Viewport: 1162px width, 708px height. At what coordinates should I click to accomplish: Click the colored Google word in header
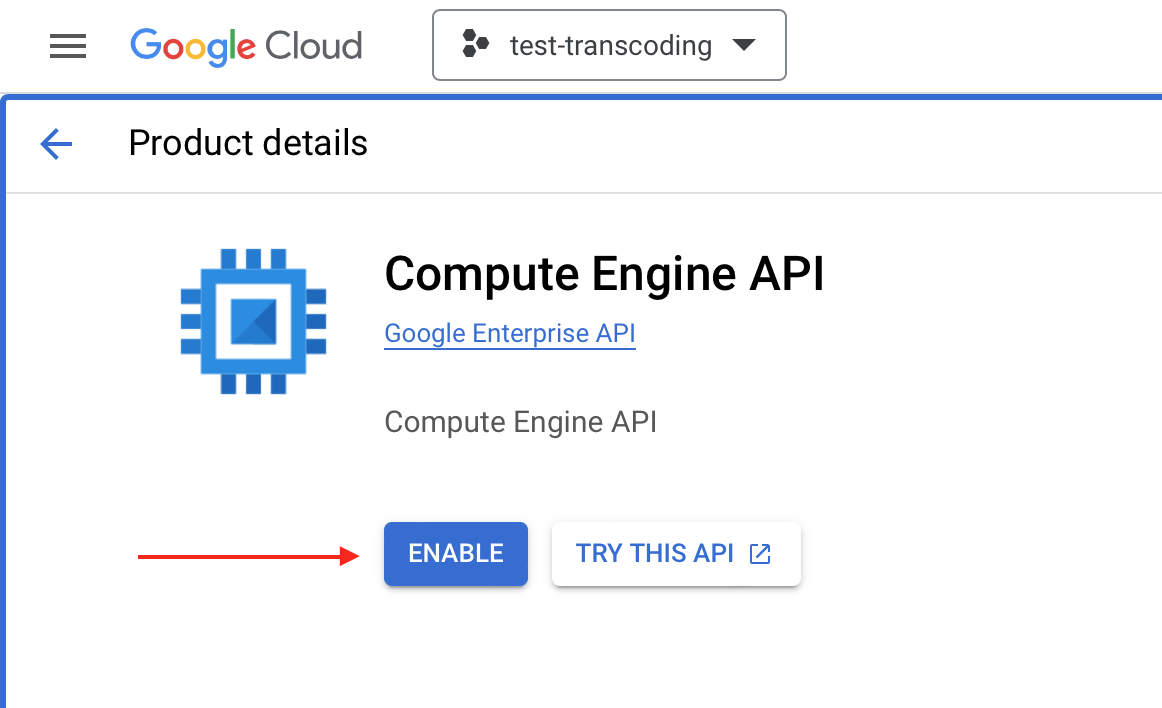193,47
